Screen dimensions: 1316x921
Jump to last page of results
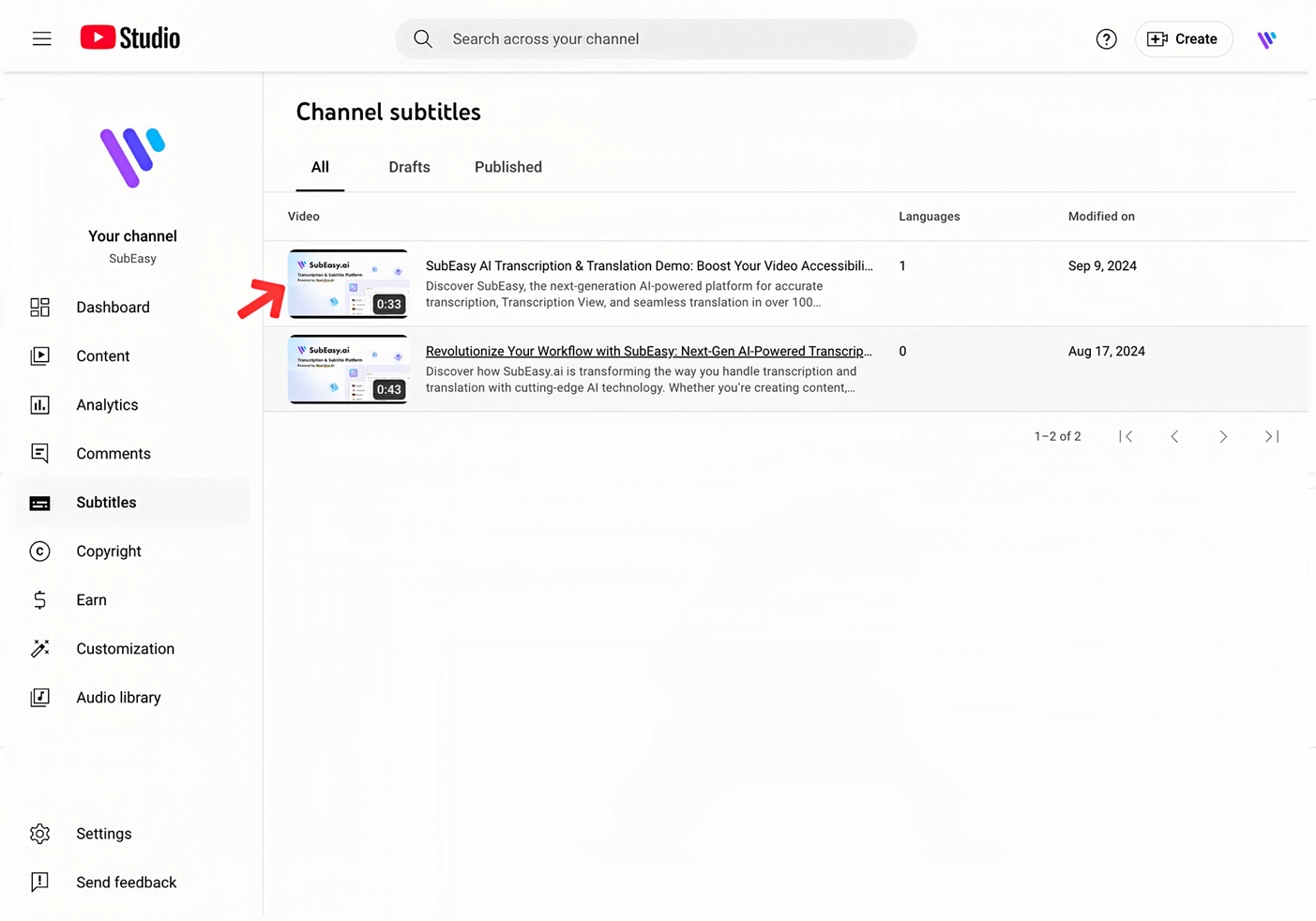pyautogui.click(x=1272, y=436)
